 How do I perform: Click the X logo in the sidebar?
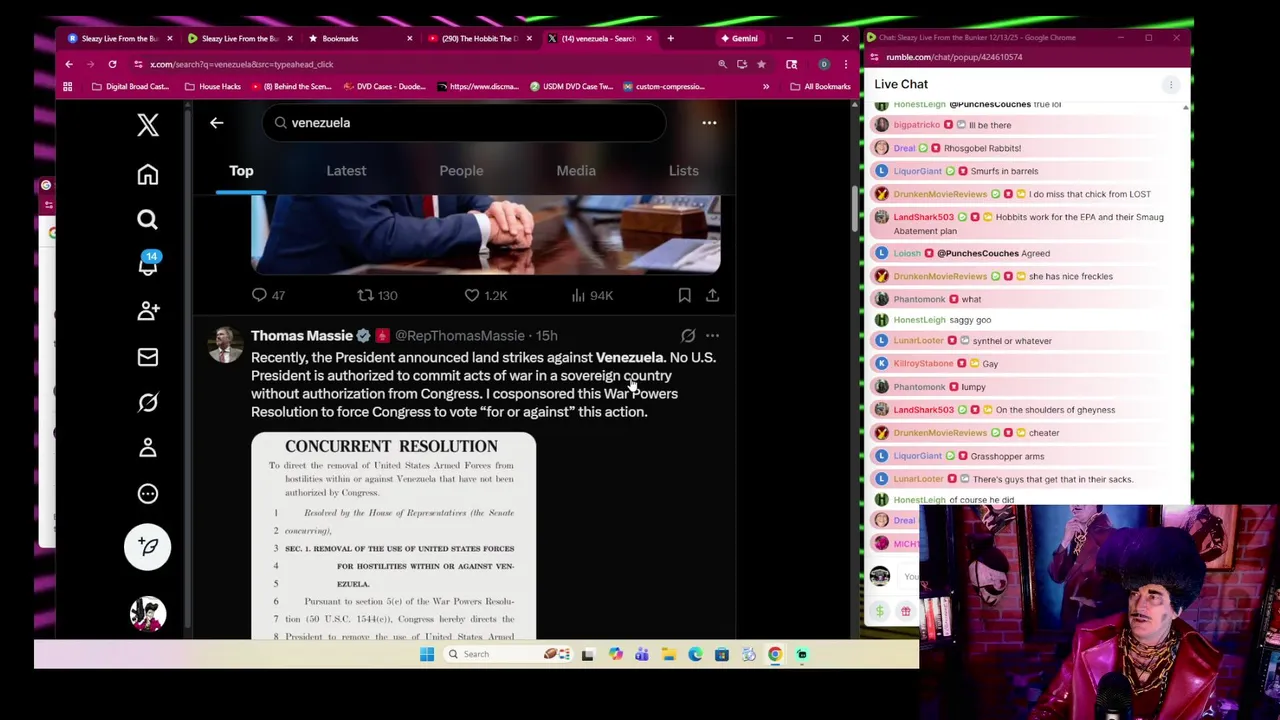point(148,124)
